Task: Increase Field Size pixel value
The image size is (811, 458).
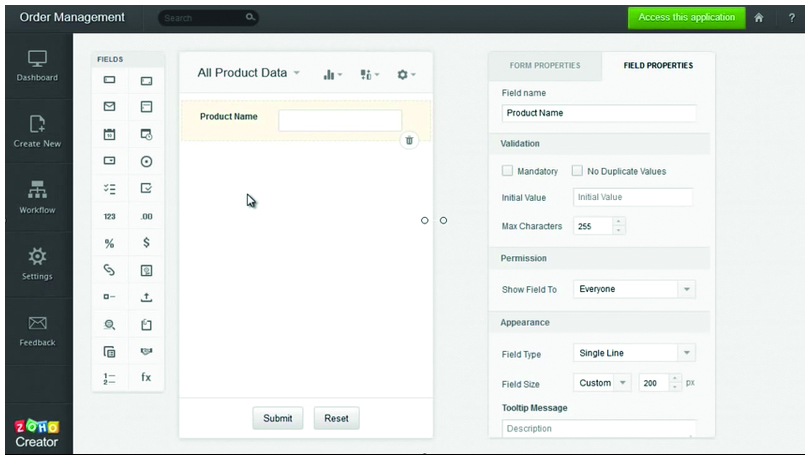Action: pyautogui.click(x=675, y=379)
